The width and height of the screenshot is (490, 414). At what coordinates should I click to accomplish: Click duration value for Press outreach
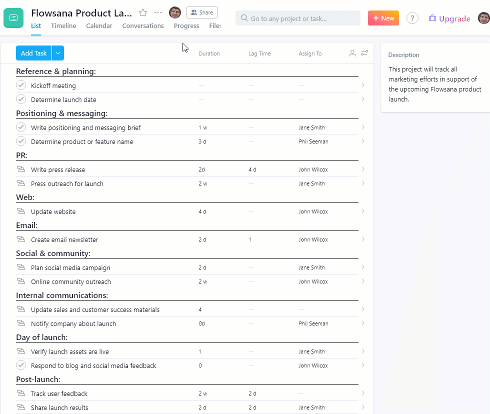coord(203,183)
